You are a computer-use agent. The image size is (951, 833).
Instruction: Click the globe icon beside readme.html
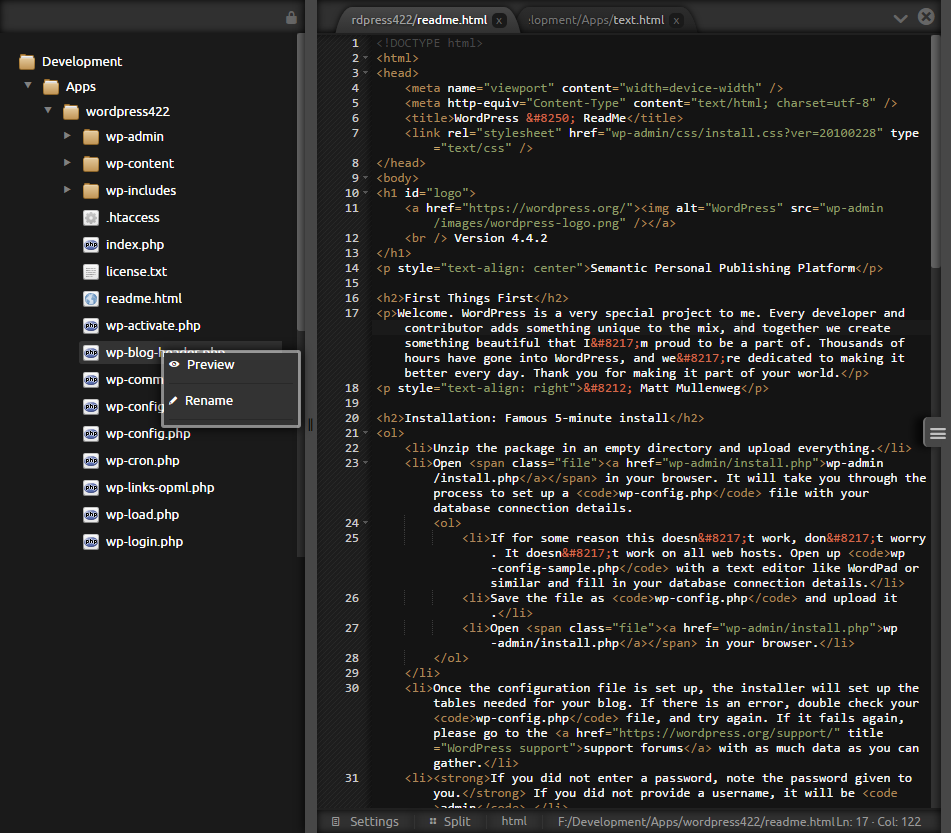pos(91,299)
